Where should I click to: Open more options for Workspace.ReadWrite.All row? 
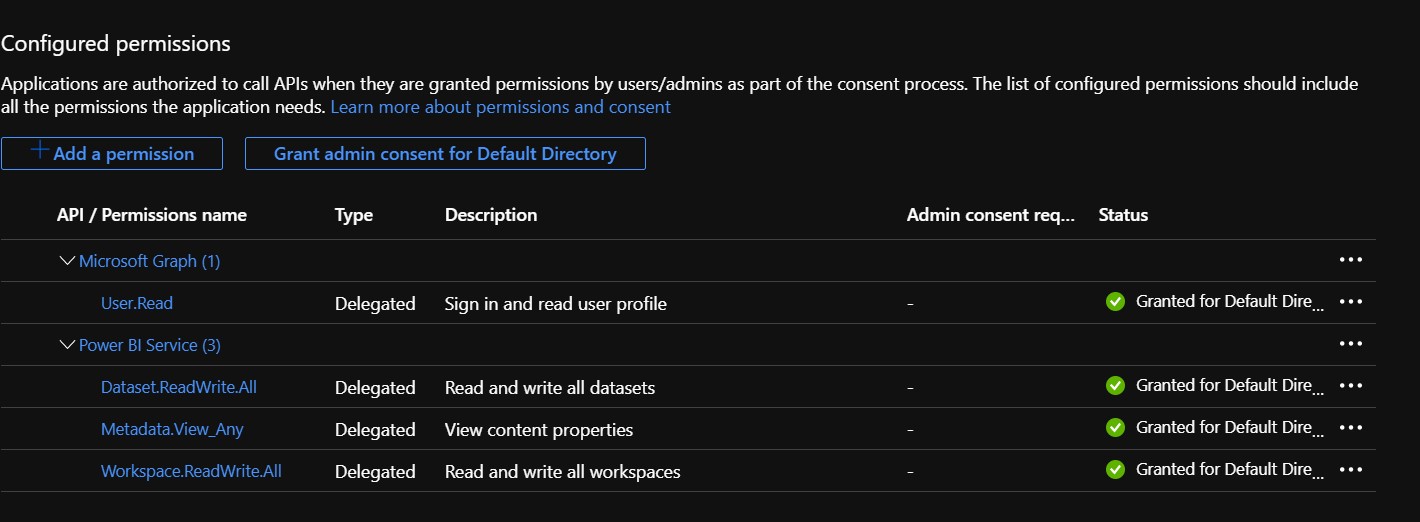1350,470
